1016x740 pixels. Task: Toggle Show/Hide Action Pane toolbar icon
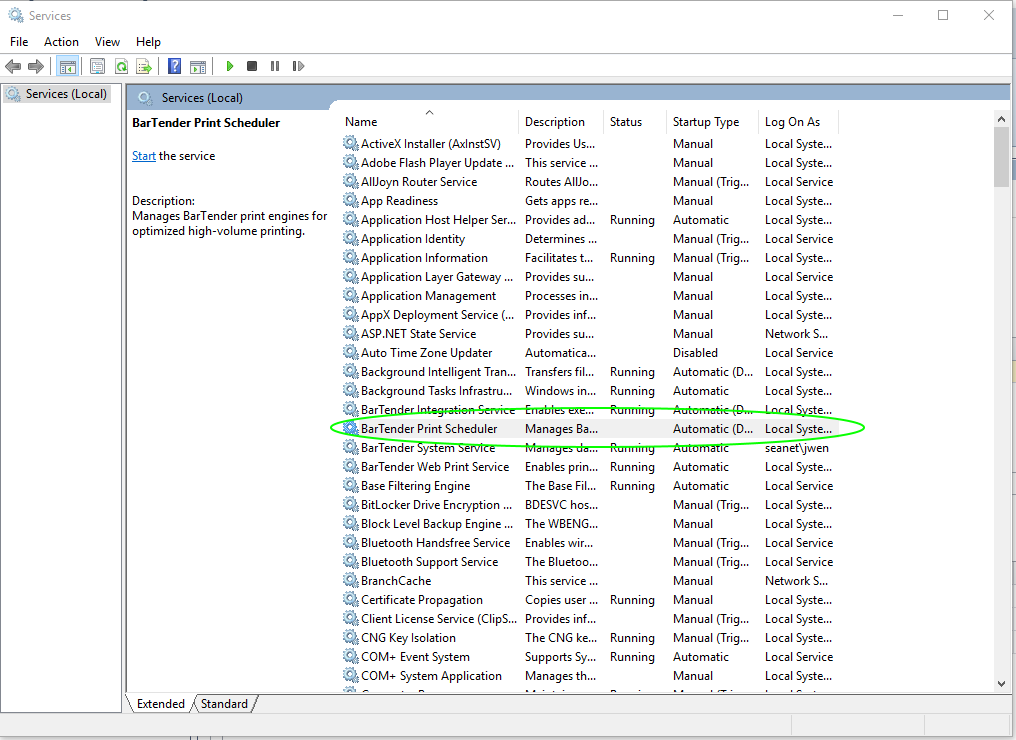(x=198, y=66)
